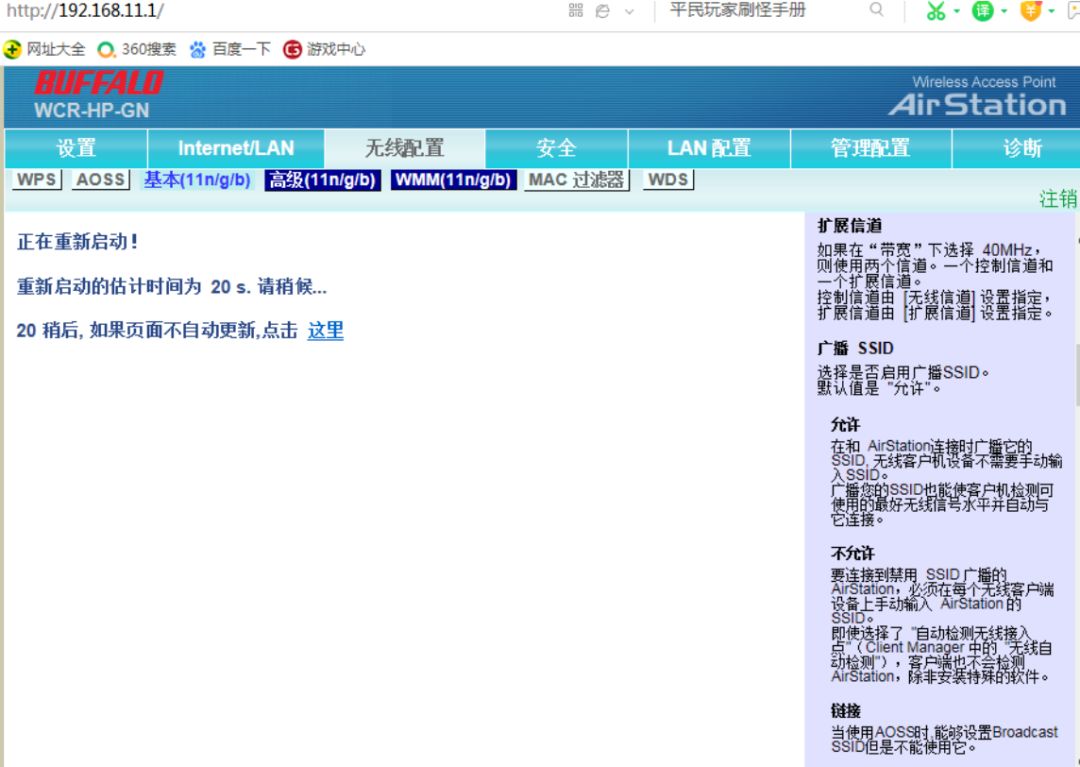Switch to the WDS sub-tab
Screen dimensions: 1080x767
tap(666, 180)
